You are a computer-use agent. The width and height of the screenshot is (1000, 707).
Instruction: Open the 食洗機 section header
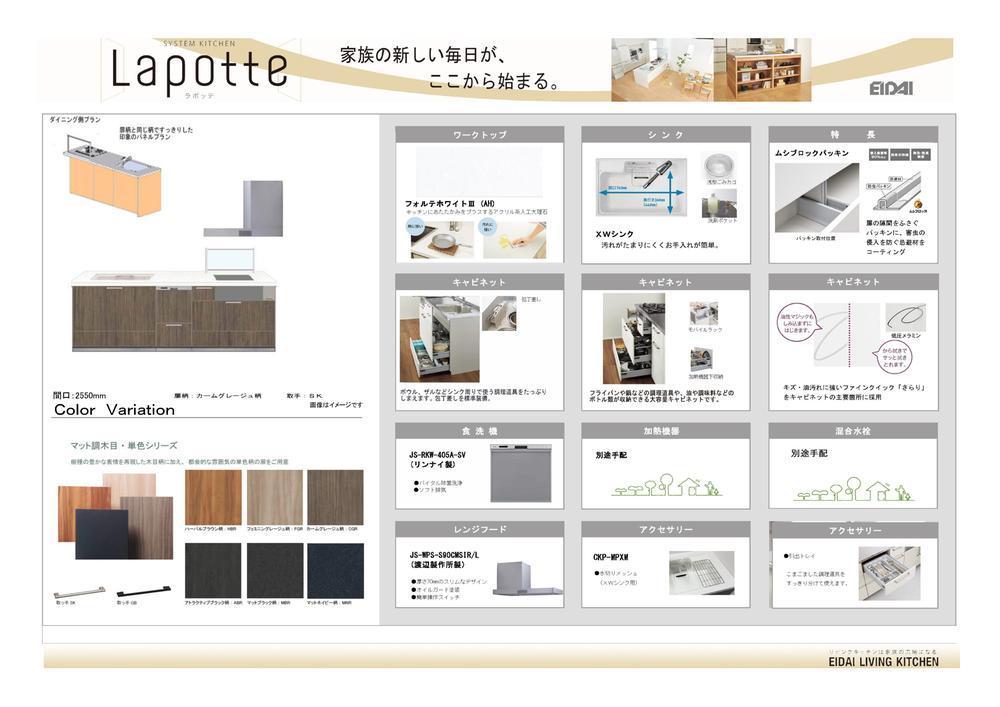pyautogui.click(x=480, y=431)
